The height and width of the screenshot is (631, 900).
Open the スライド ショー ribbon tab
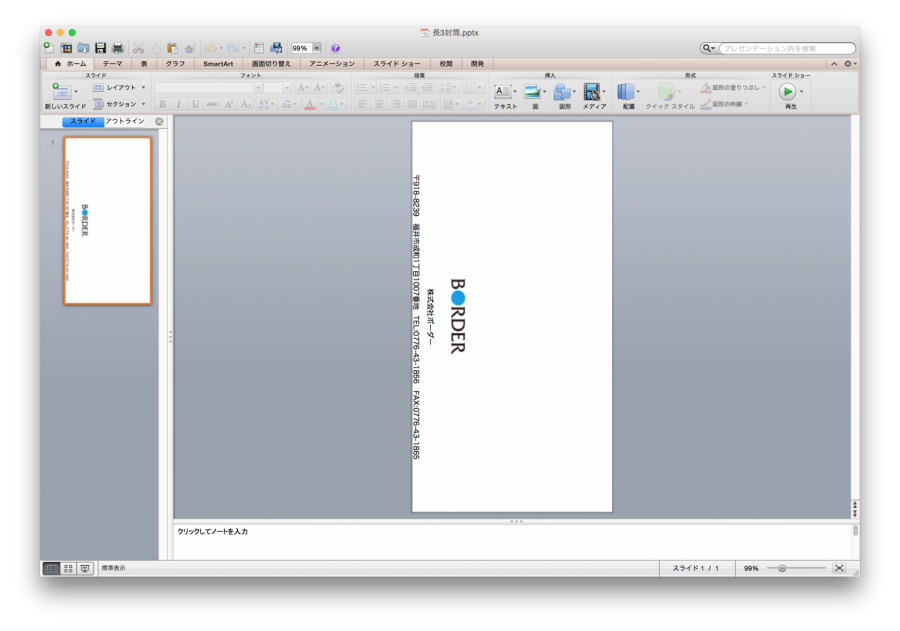coord(397,64)
